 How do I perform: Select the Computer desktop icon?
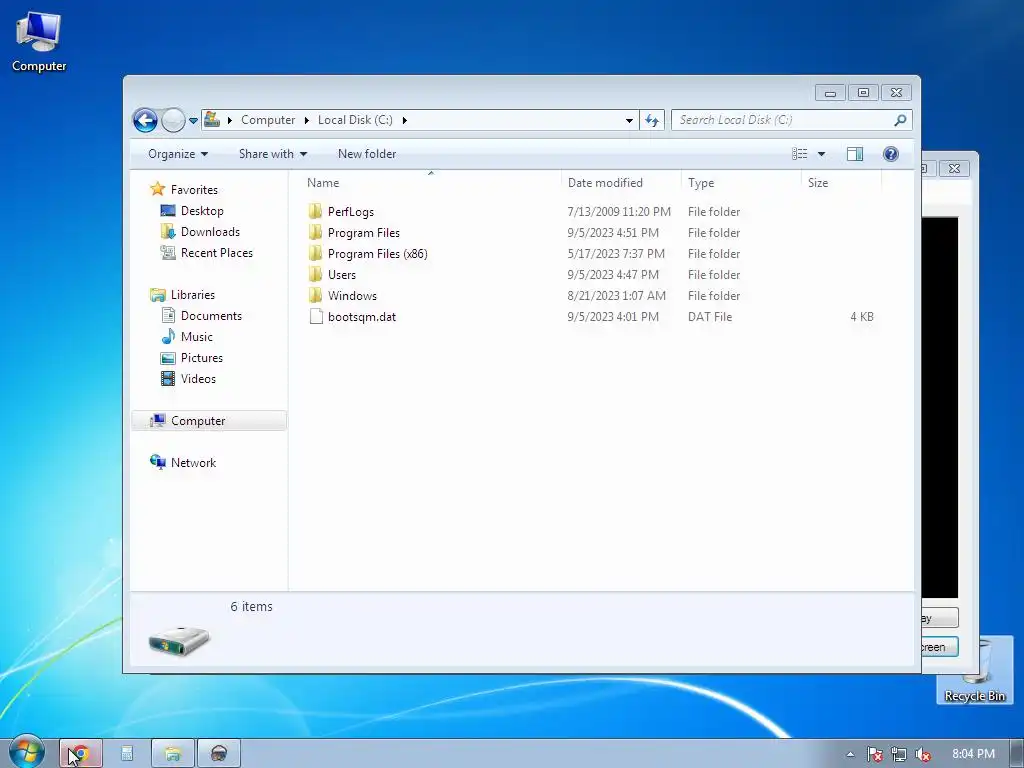click(x=39, y=40)
